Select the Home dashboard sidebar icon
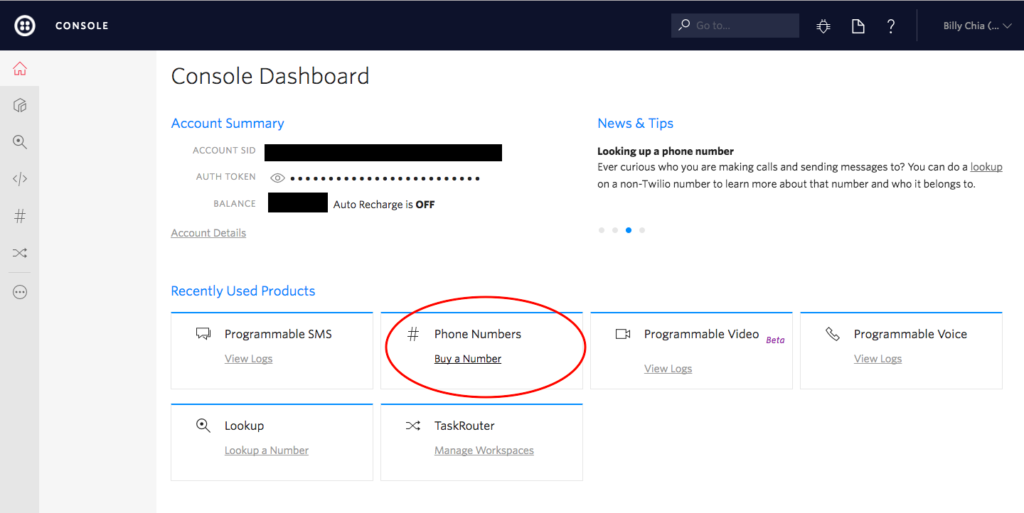This screenshot has width=1024, height=513. pyautogui.click(x=20, y=69)
